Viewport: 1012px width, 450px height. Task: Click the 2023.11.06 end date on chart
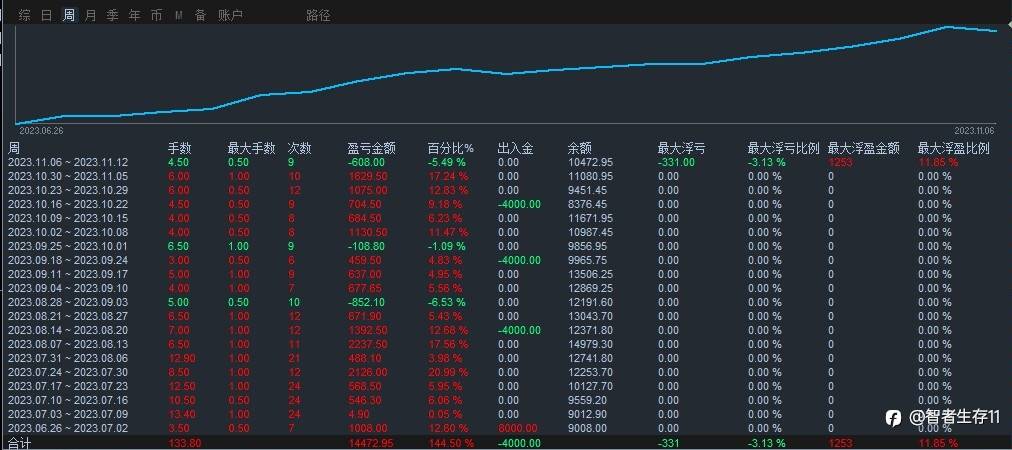pos(975,130)
